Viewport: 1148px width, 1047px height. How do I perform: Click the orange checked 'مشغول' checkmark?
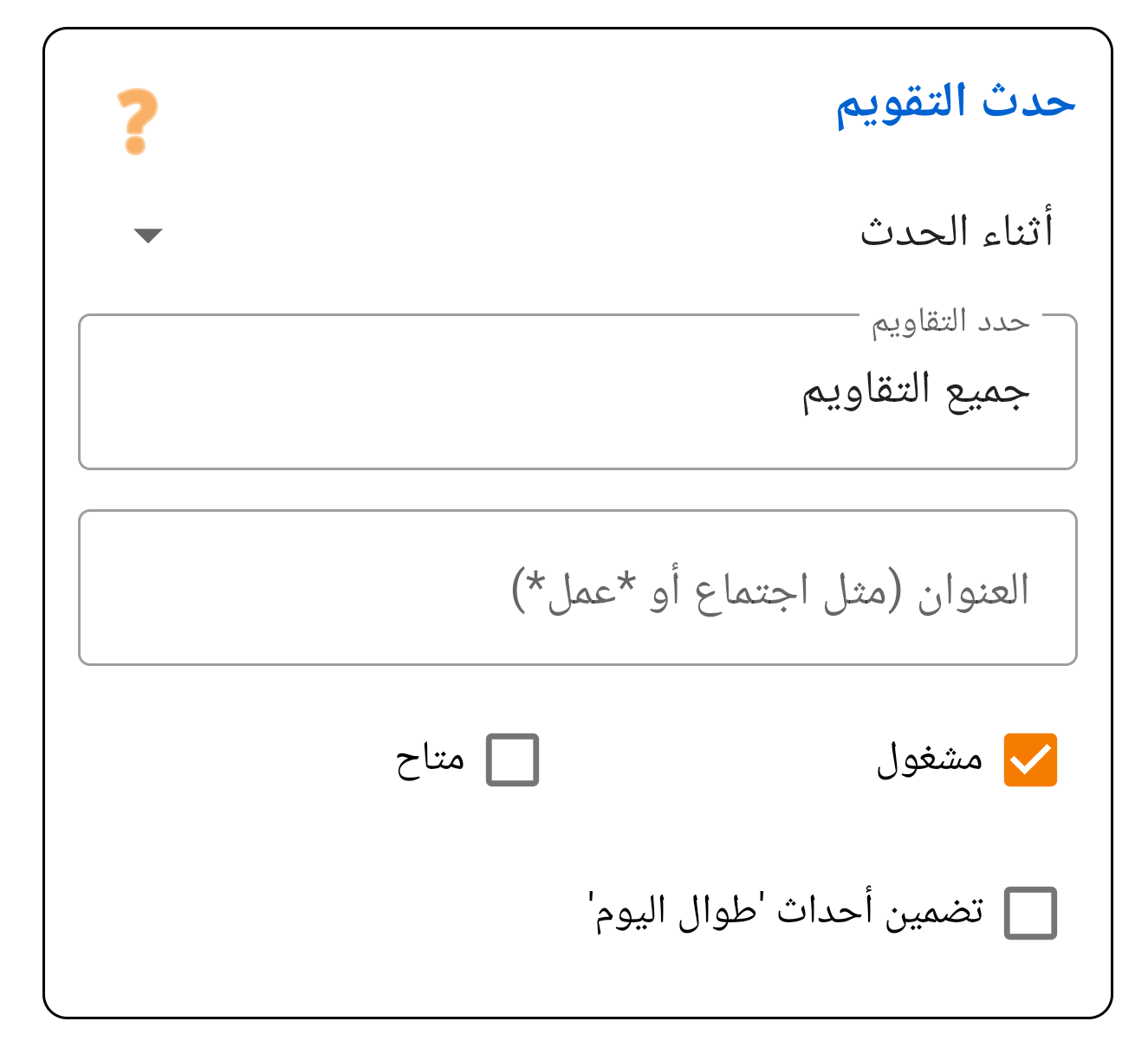coord(1029,760)
